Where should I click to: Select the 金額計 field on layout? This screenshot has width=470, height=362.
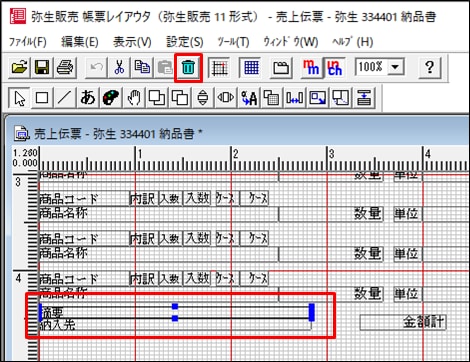[x=403, y=322]
